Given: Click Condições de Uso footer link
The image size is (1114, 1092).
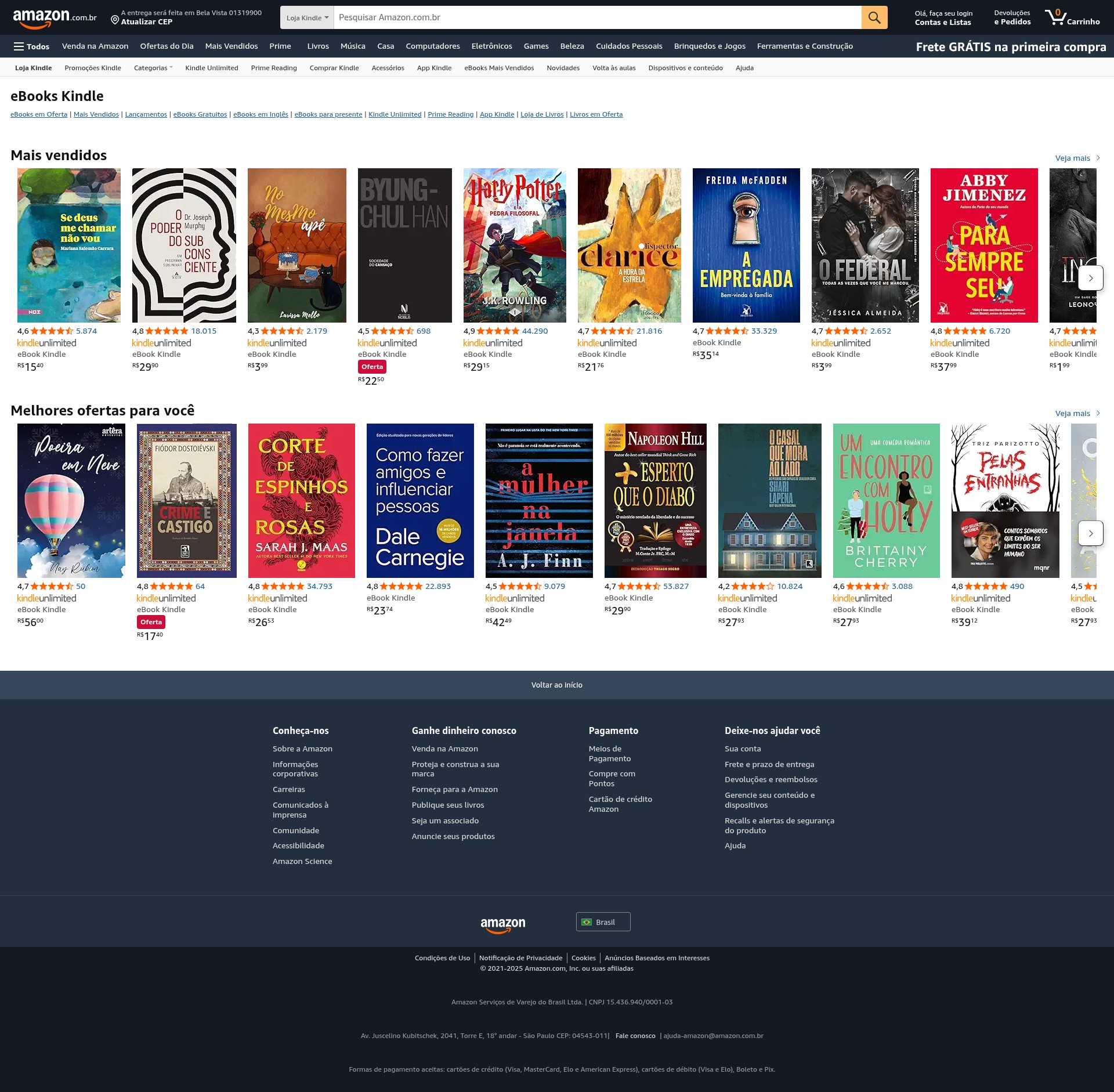Looking at the screenshot, I should coord(442,958).
